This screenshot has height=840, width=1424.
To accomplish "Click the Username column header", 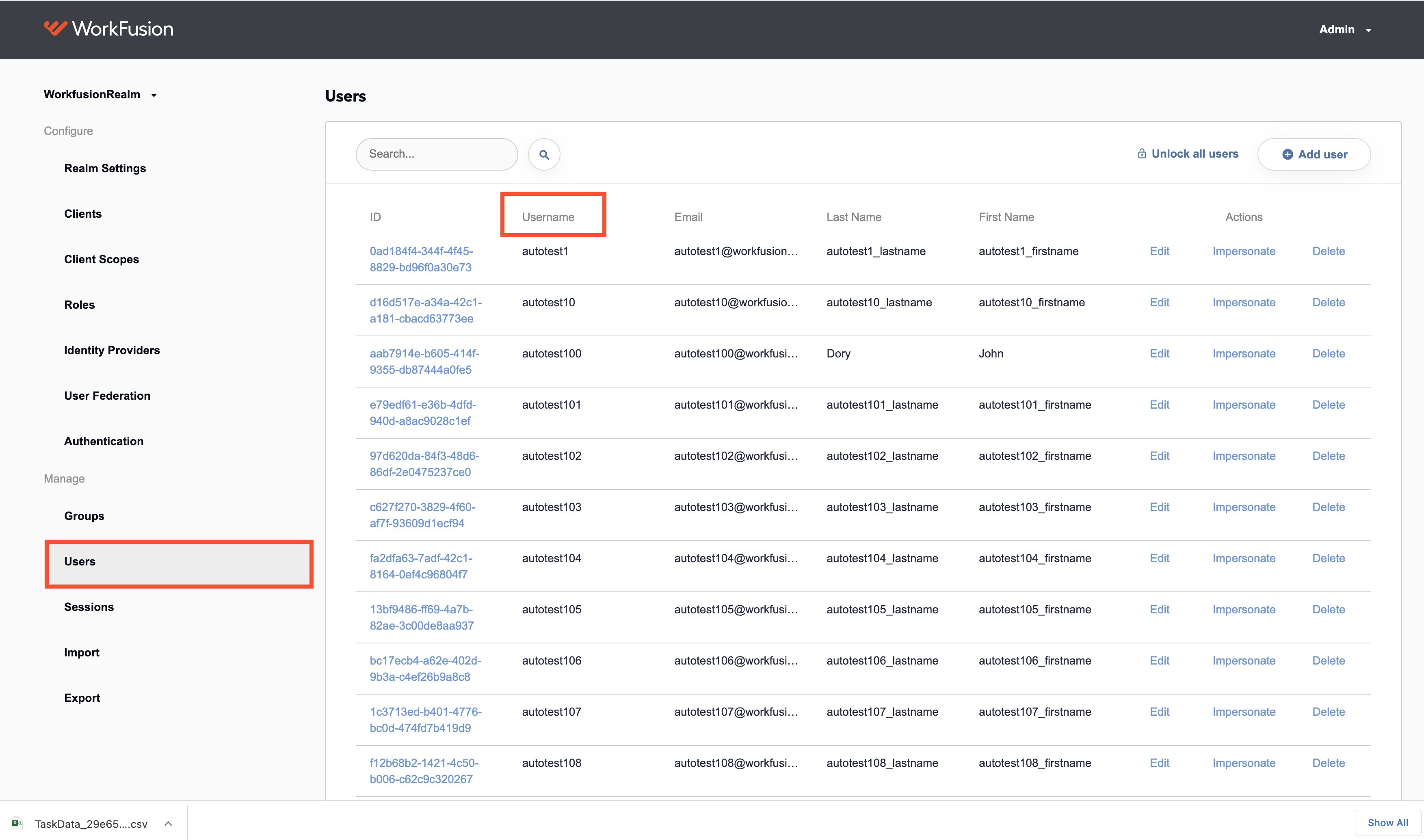I will (548, 217).
